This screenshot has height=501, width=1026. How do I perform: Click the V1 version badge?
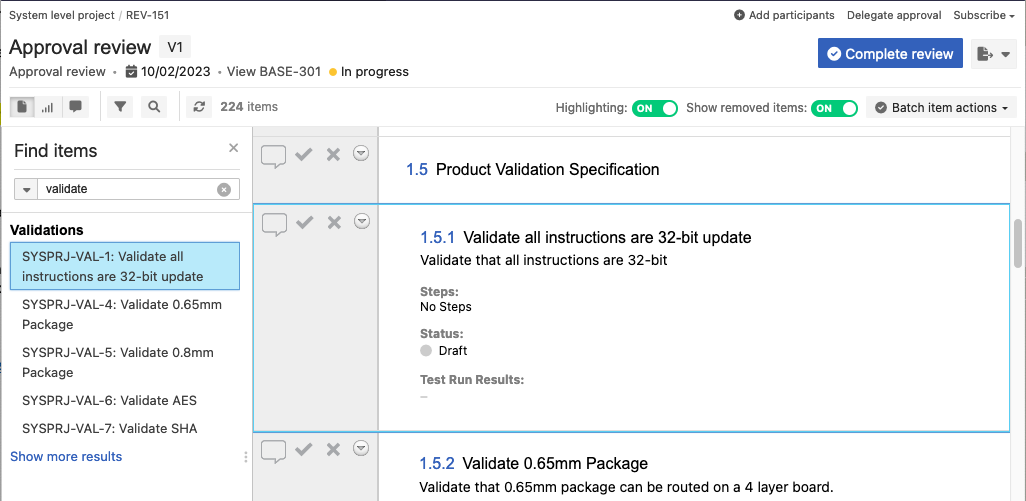click(x=175, y=47)
